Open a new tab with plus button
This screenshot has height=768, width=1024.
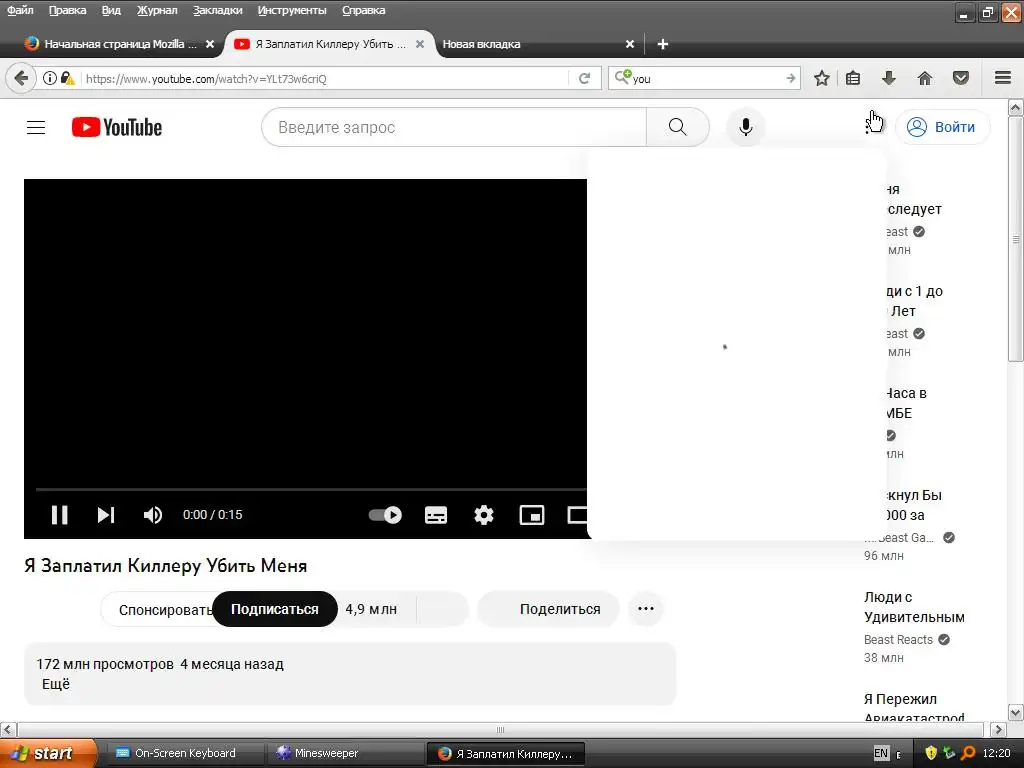(662, 44)
